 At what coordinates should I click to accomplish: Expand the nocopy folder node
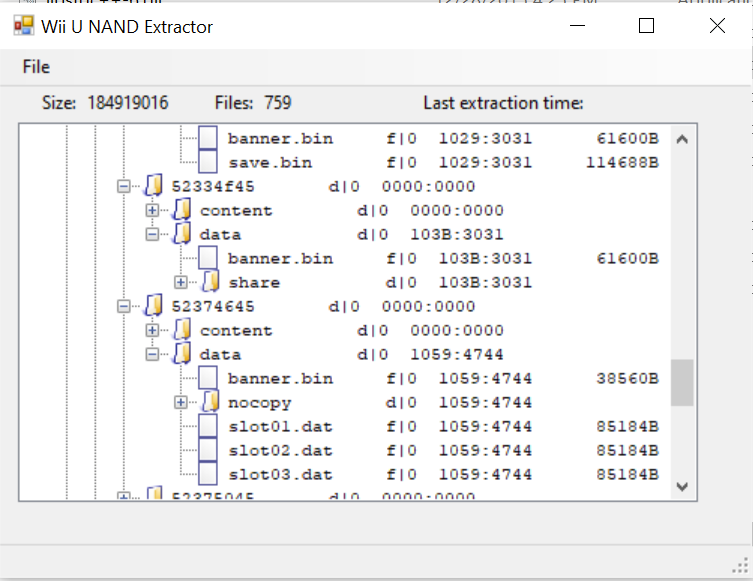[181, 402]
